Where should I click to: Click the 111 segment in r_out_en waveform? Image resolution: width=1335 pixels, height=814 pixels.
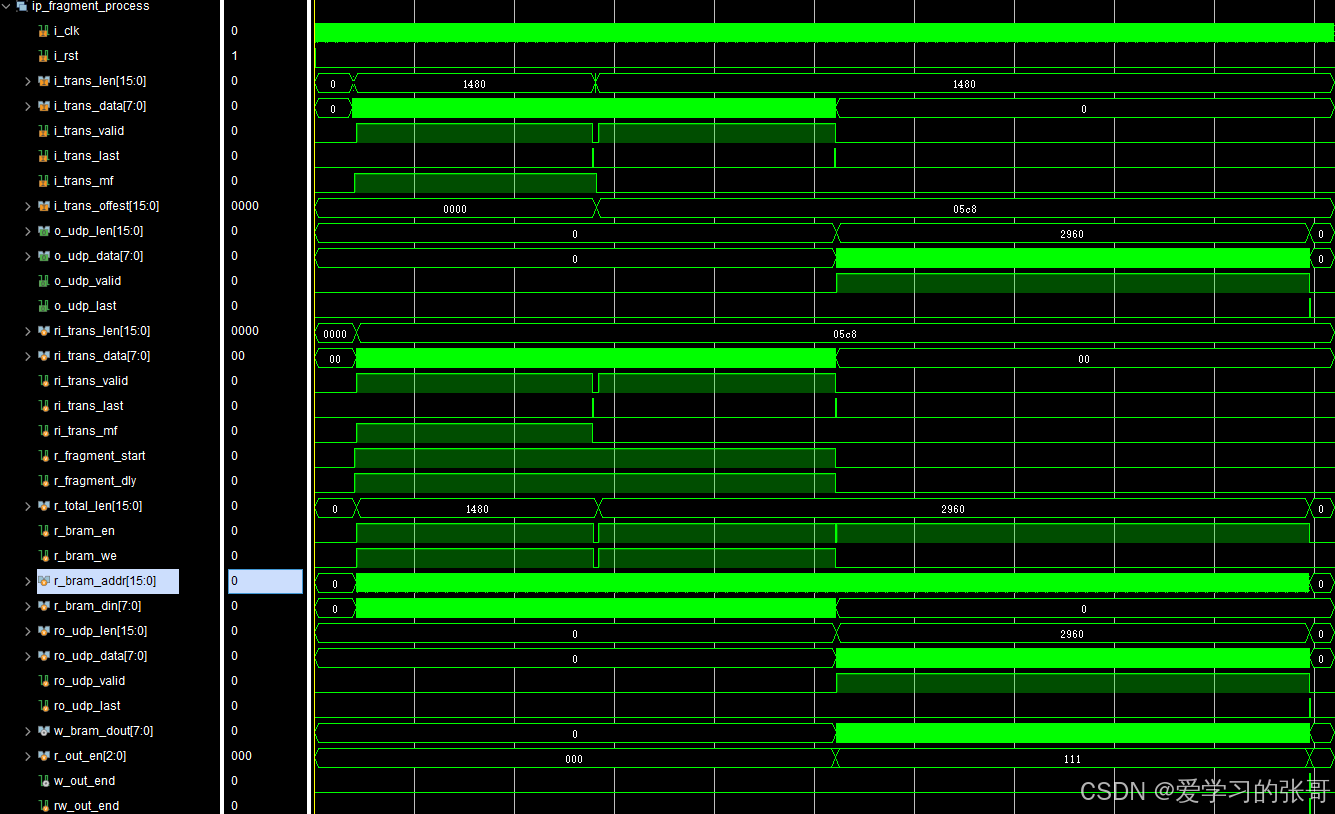(x=1073, y=759)
